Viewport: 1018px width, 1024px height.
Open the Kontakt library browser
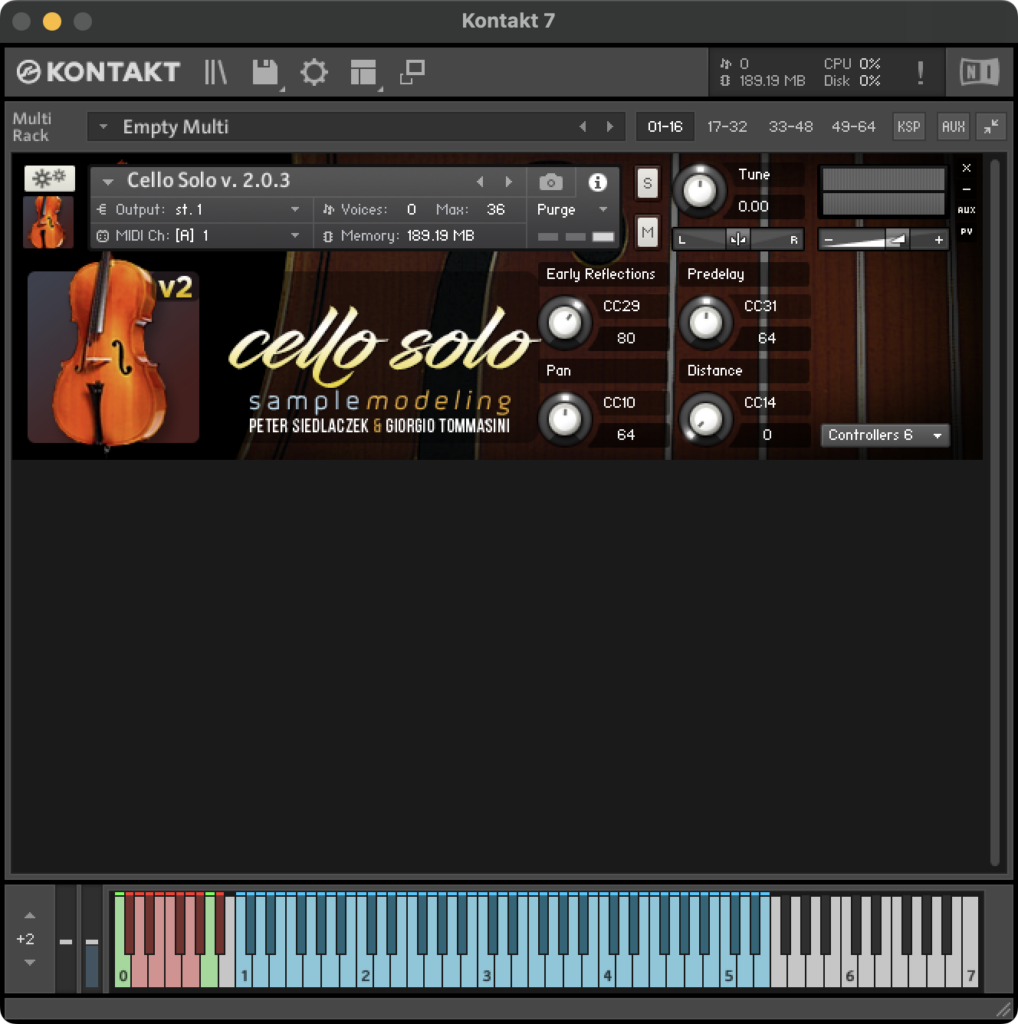coord(215,72)
